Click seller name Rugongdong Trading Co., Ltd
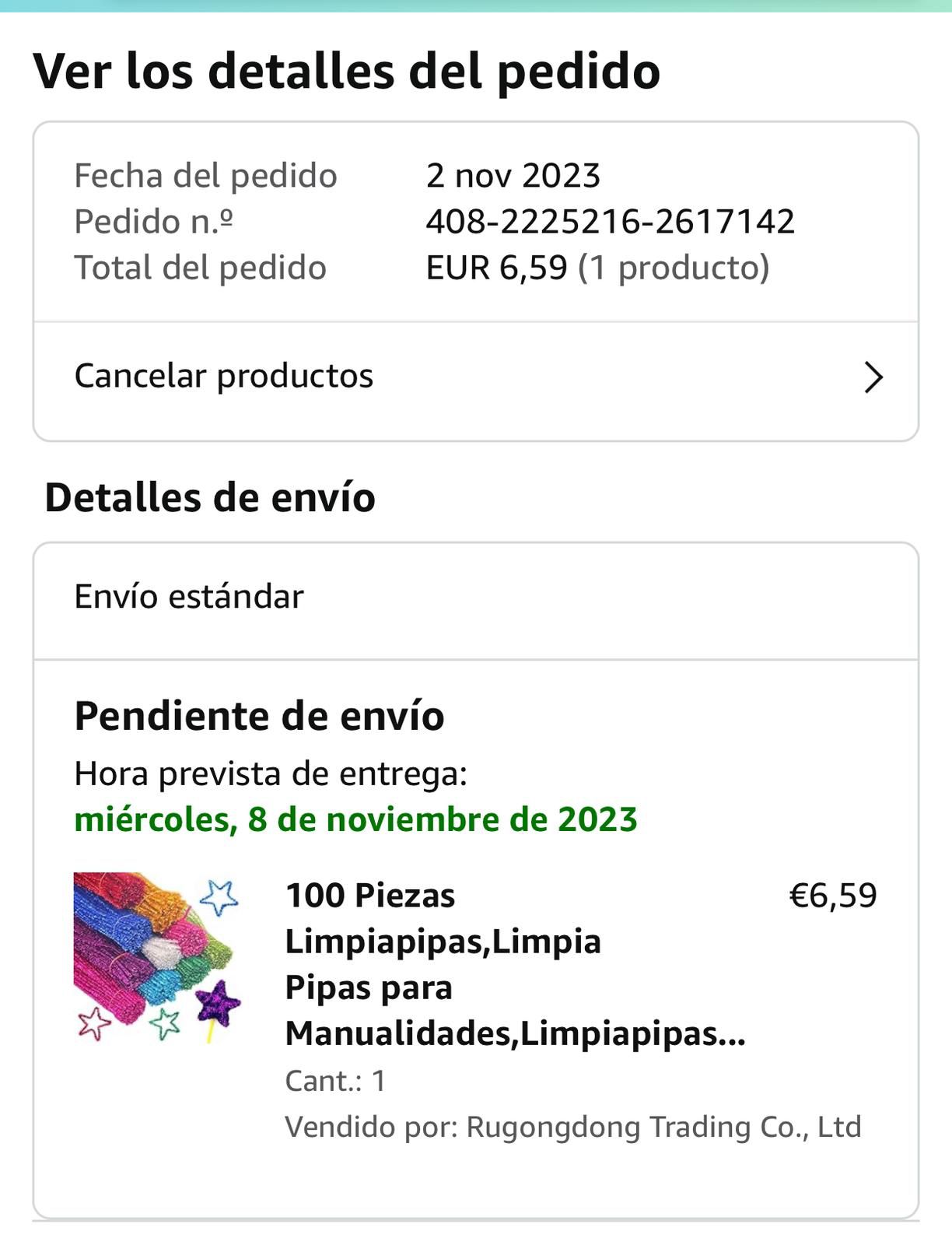952x1245 pixels. tap(663, 1127)
